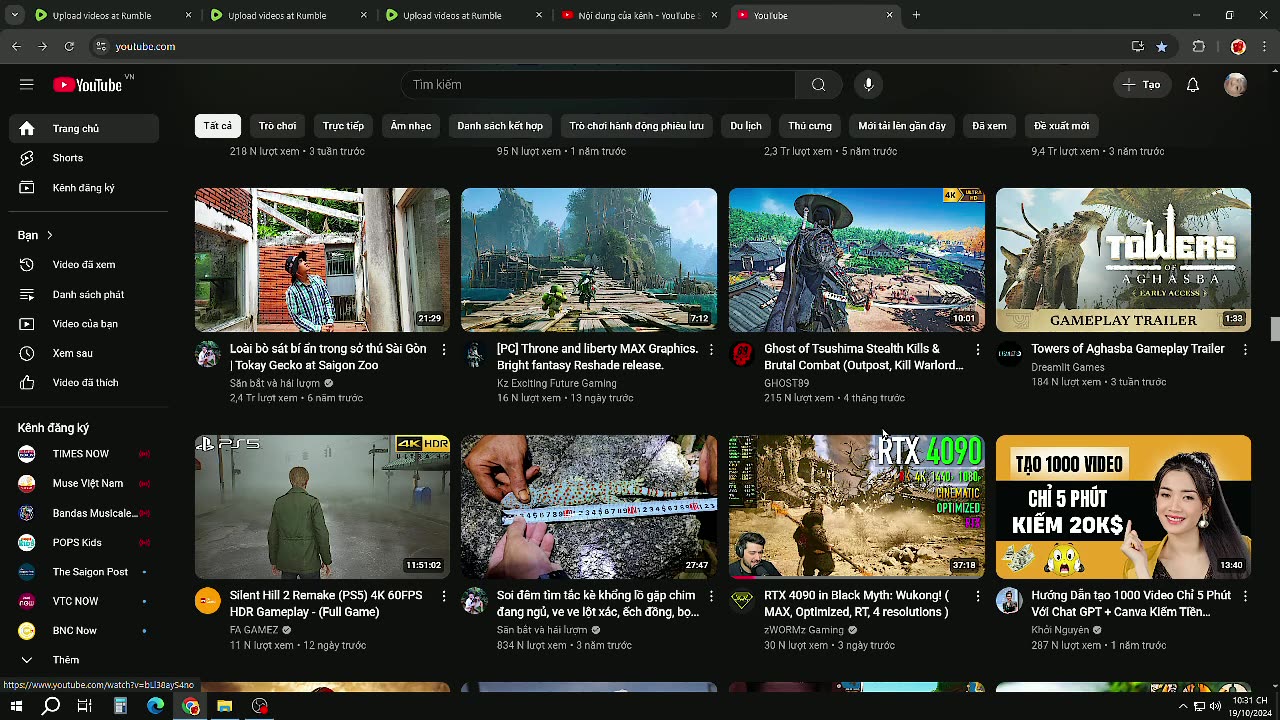Open Tokay Gecko Saigon Zoo thumbnail

pos(322,260)
